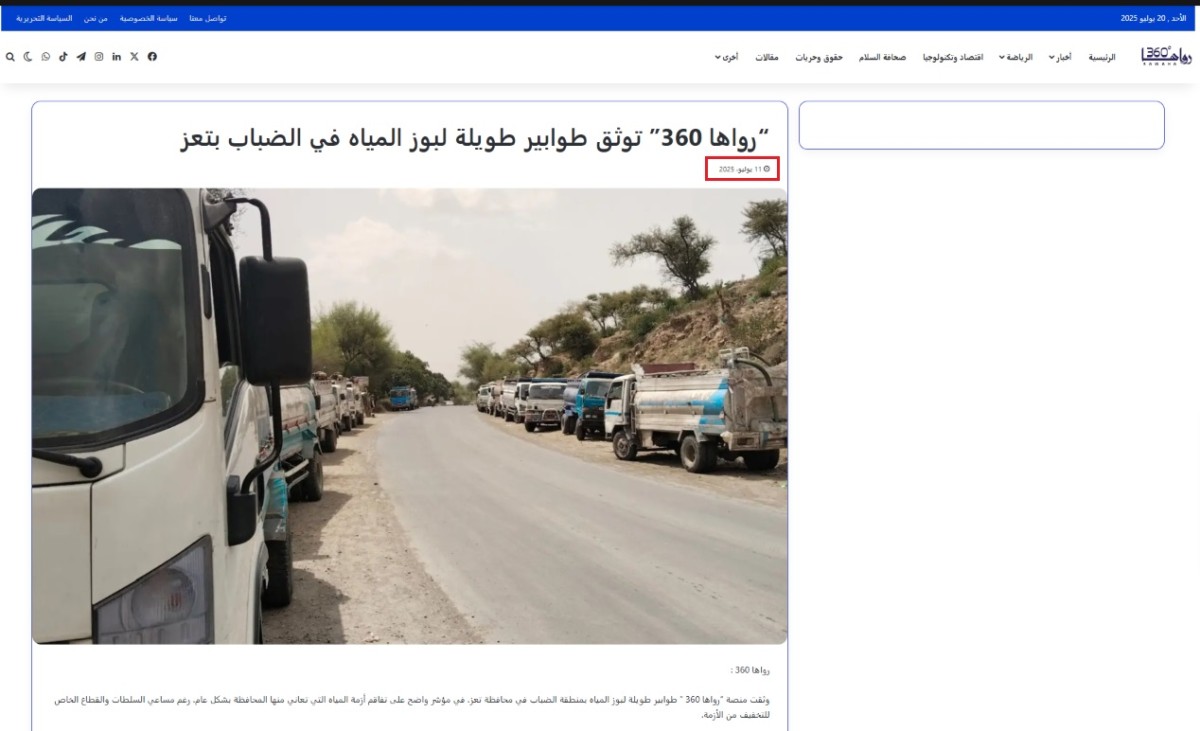Viewport: 1200px width, 731px height.
Task: Open the site search icon
Action: [11, 57]
